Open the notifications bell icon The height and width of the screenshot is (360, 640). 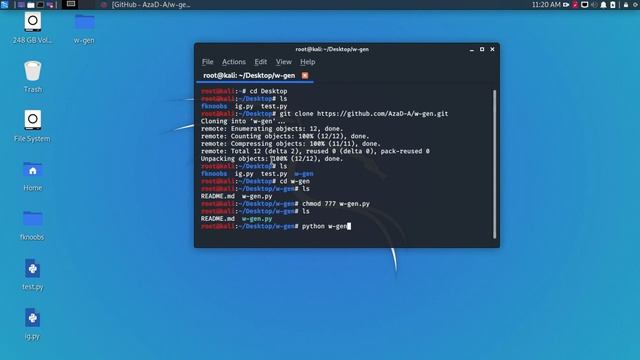coord(603,5)
